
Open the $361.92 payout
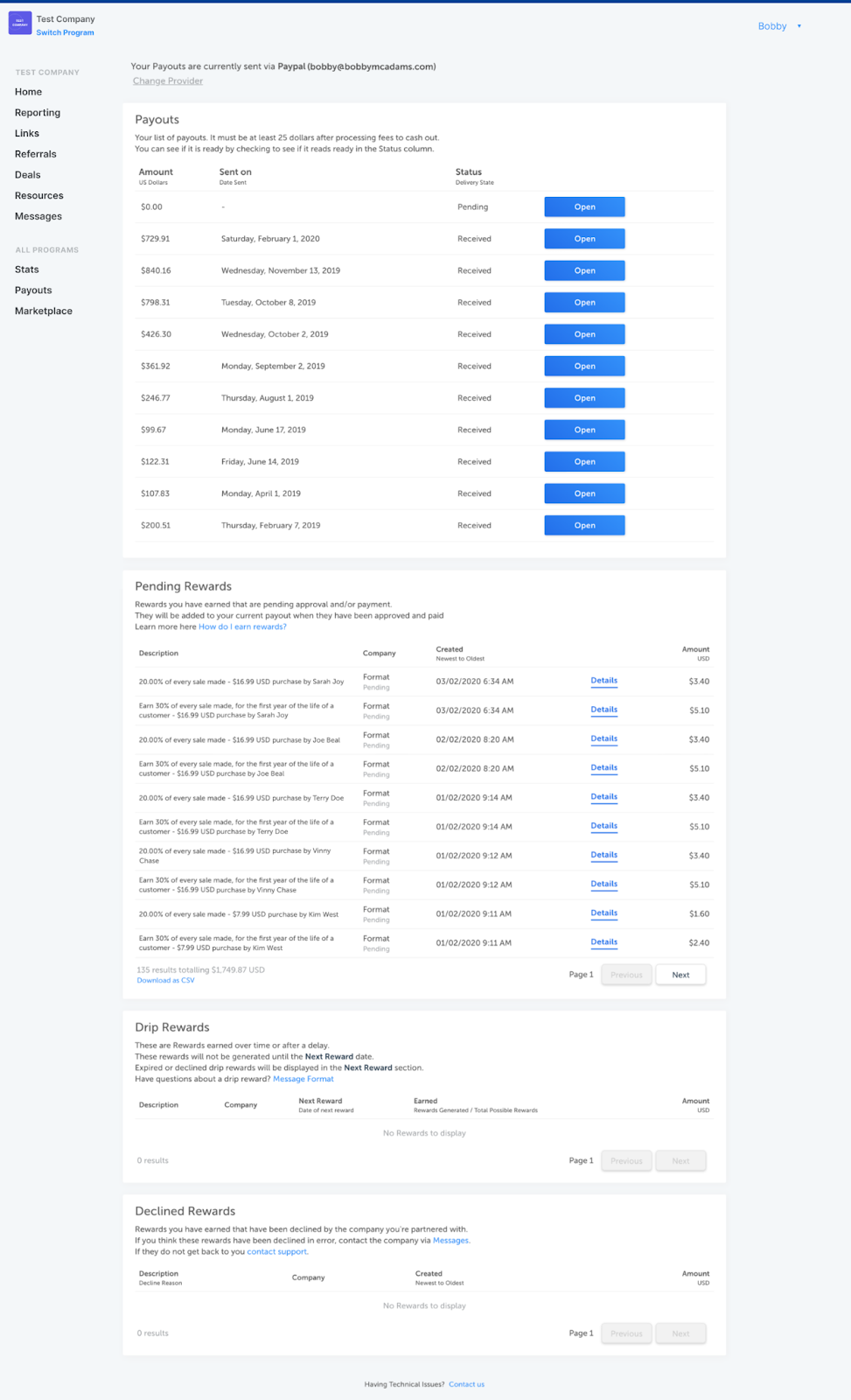click(x=584, y=366)
